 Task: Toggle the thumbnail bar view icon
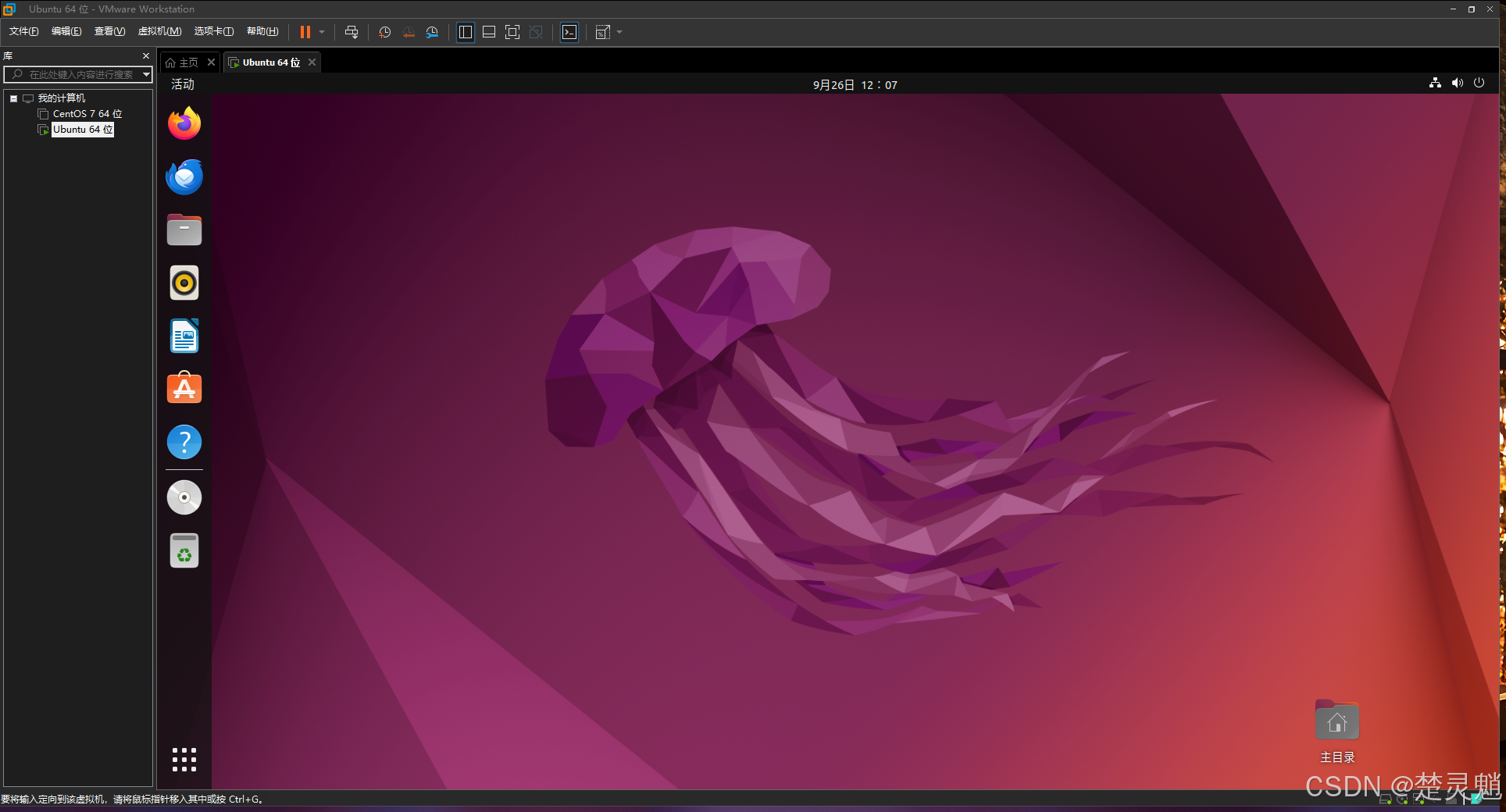(489, 32)
